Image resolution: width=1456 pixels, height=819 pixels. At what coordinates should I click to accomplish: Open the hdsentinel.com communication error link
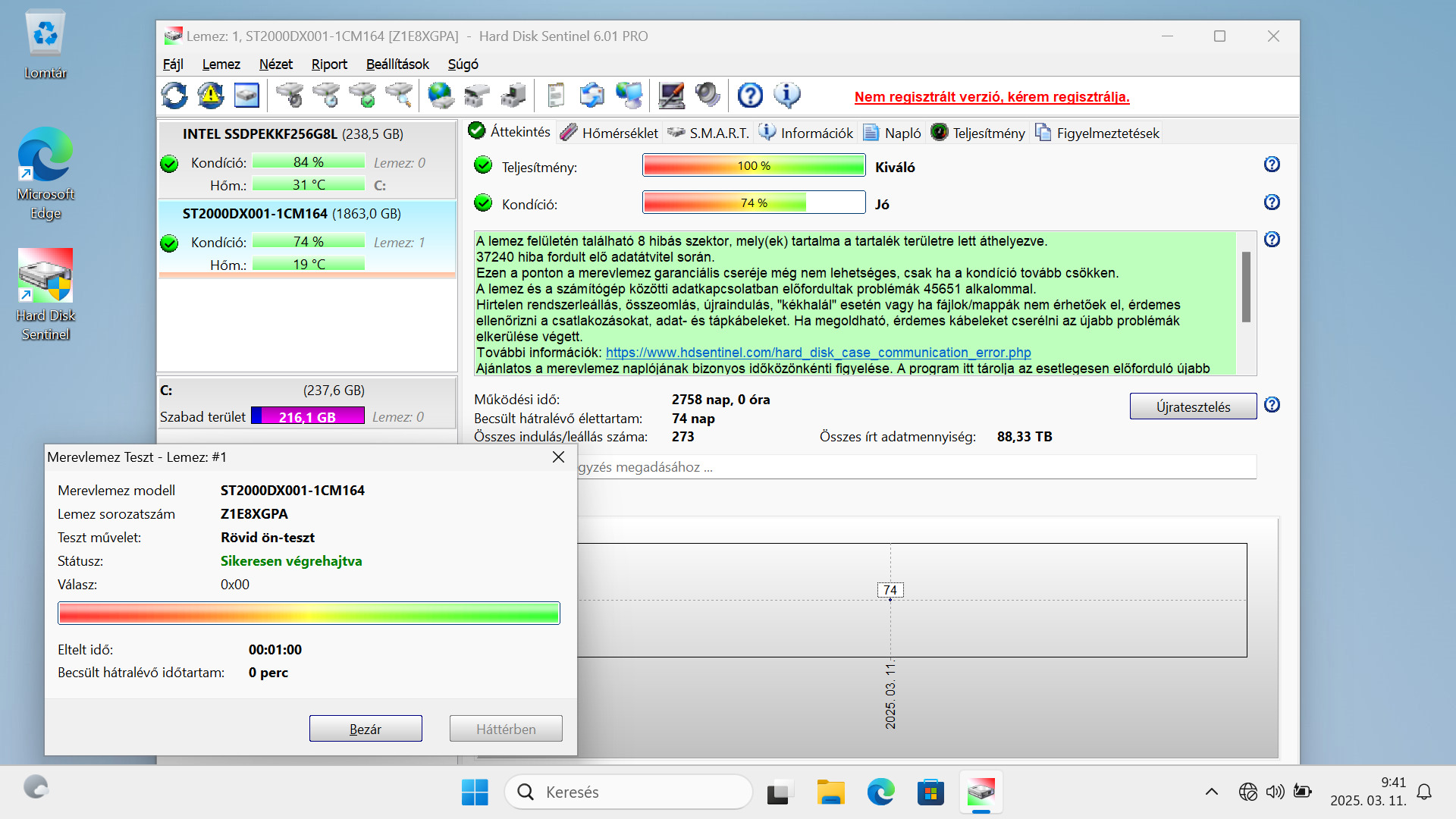(x=818, y=353)
